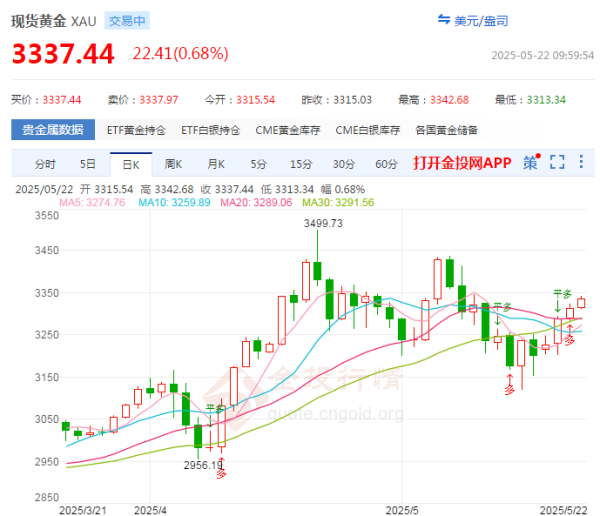Click the MA30: 3291.56 legend
The height and width of the screenshot is (516, 600).
pos(338,202)
